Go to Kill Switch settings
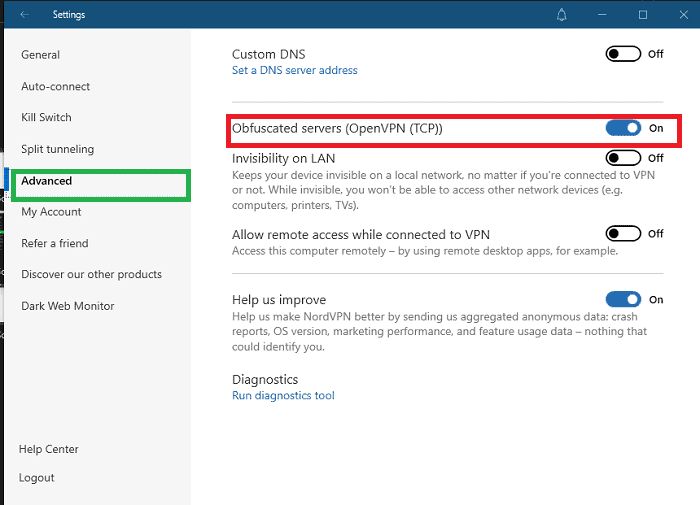This screenshot has width=700, height=505. pos(47,118)
